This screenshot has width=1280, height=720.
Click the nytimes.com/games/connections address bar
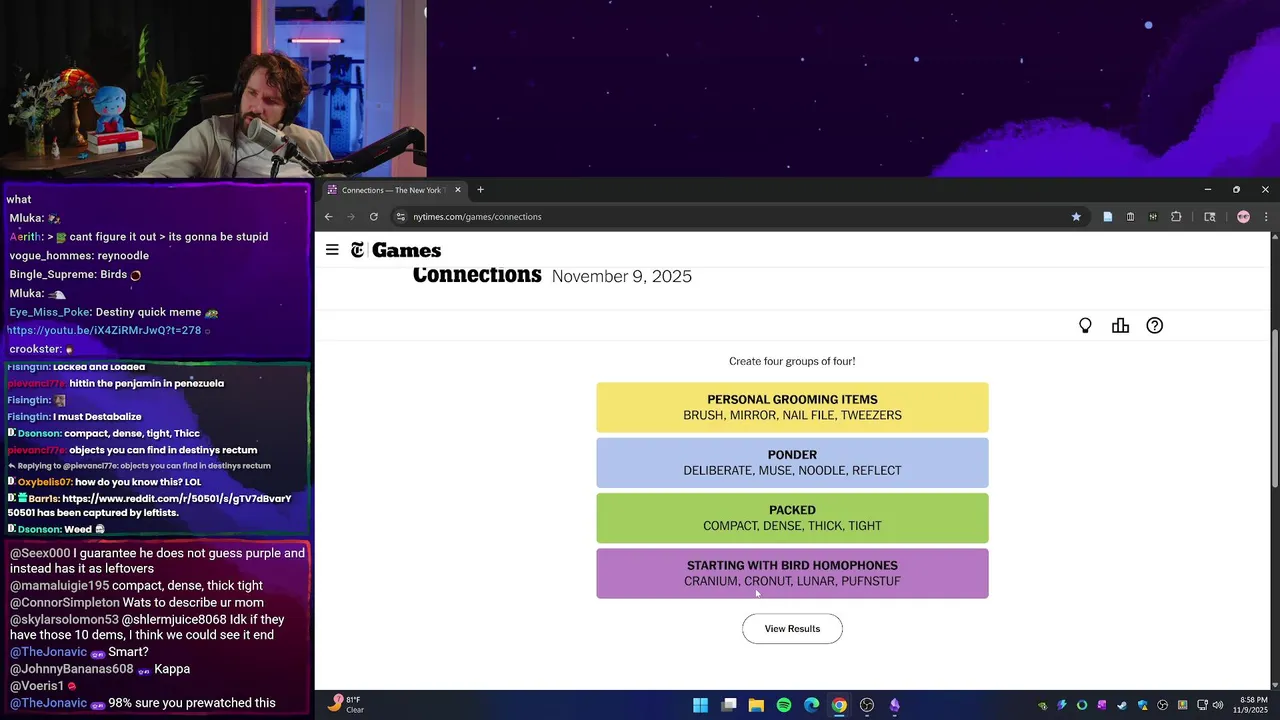click(737, 217)
